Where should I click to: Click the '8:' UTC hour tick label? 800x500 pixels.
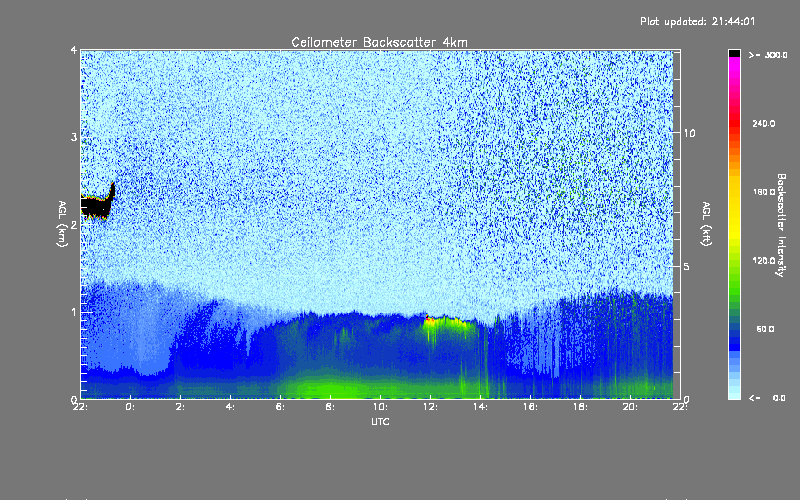330,407
